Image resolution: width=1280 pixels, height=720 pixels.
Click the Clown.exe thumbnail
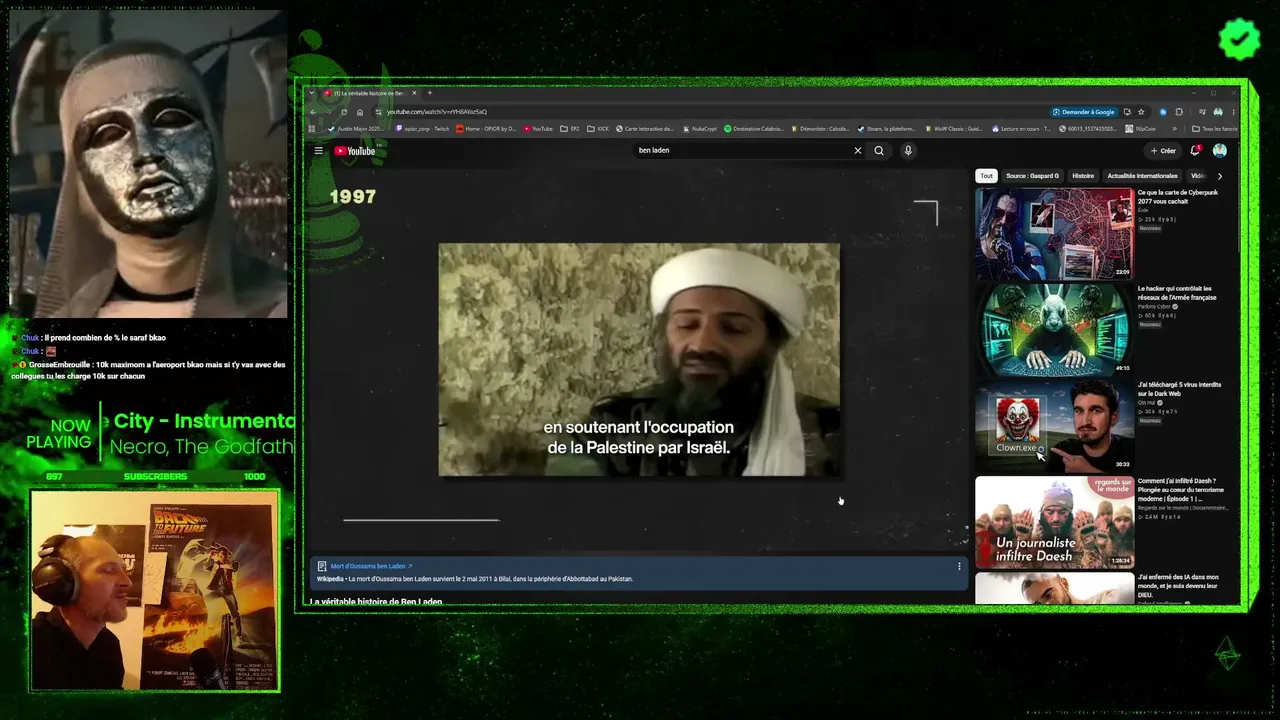click(x=1054, y=425)
